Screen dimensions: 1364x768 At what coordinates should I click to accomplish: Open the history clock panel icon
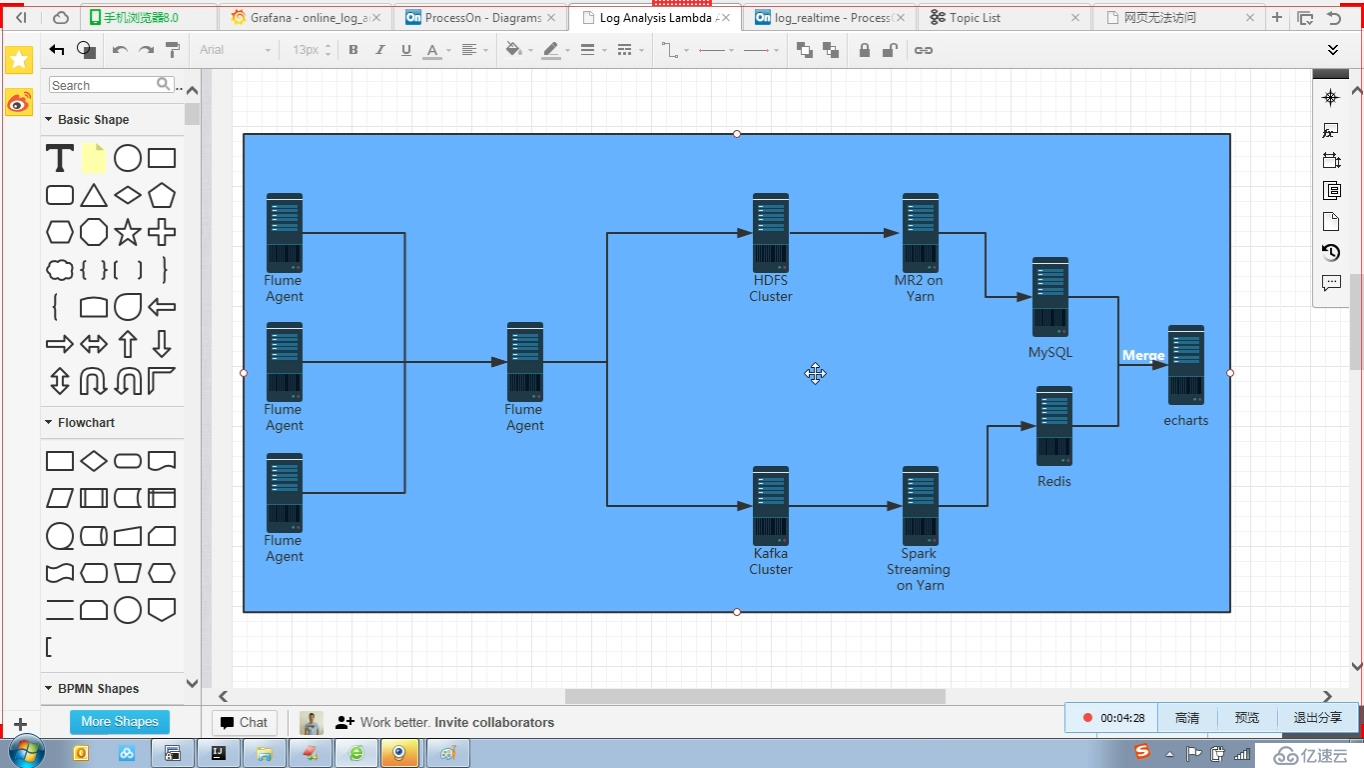(x=1331, y=252)
